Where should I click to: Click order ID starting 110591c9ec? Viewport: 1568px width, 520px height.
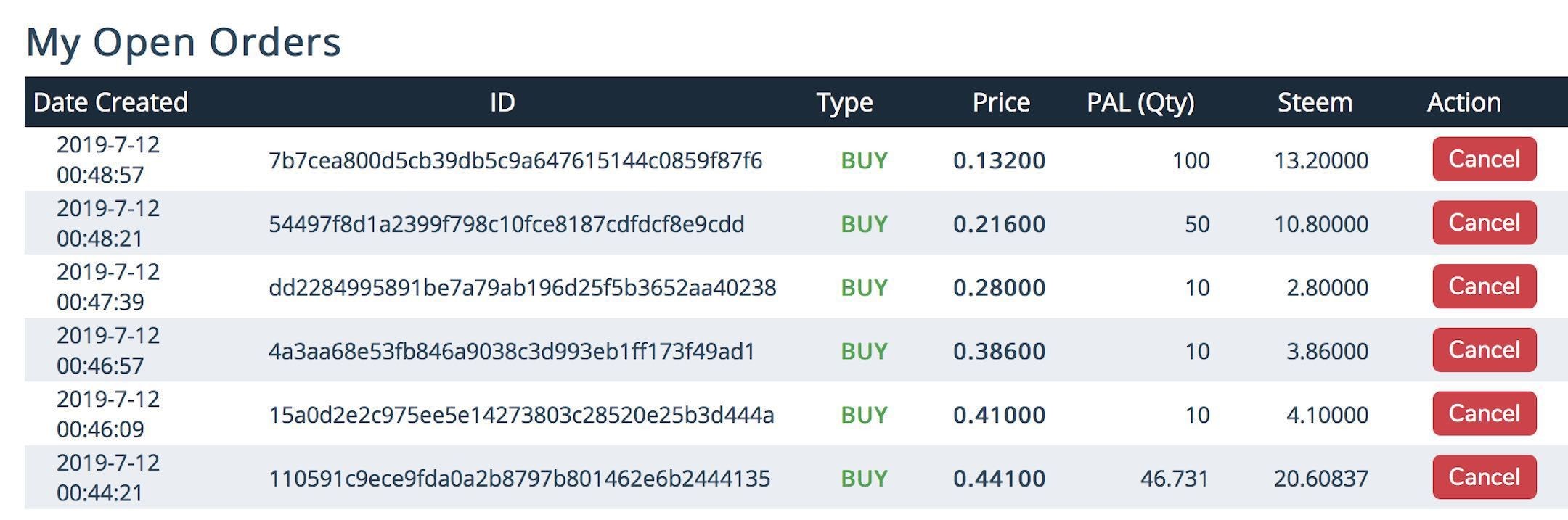point(519,479)
